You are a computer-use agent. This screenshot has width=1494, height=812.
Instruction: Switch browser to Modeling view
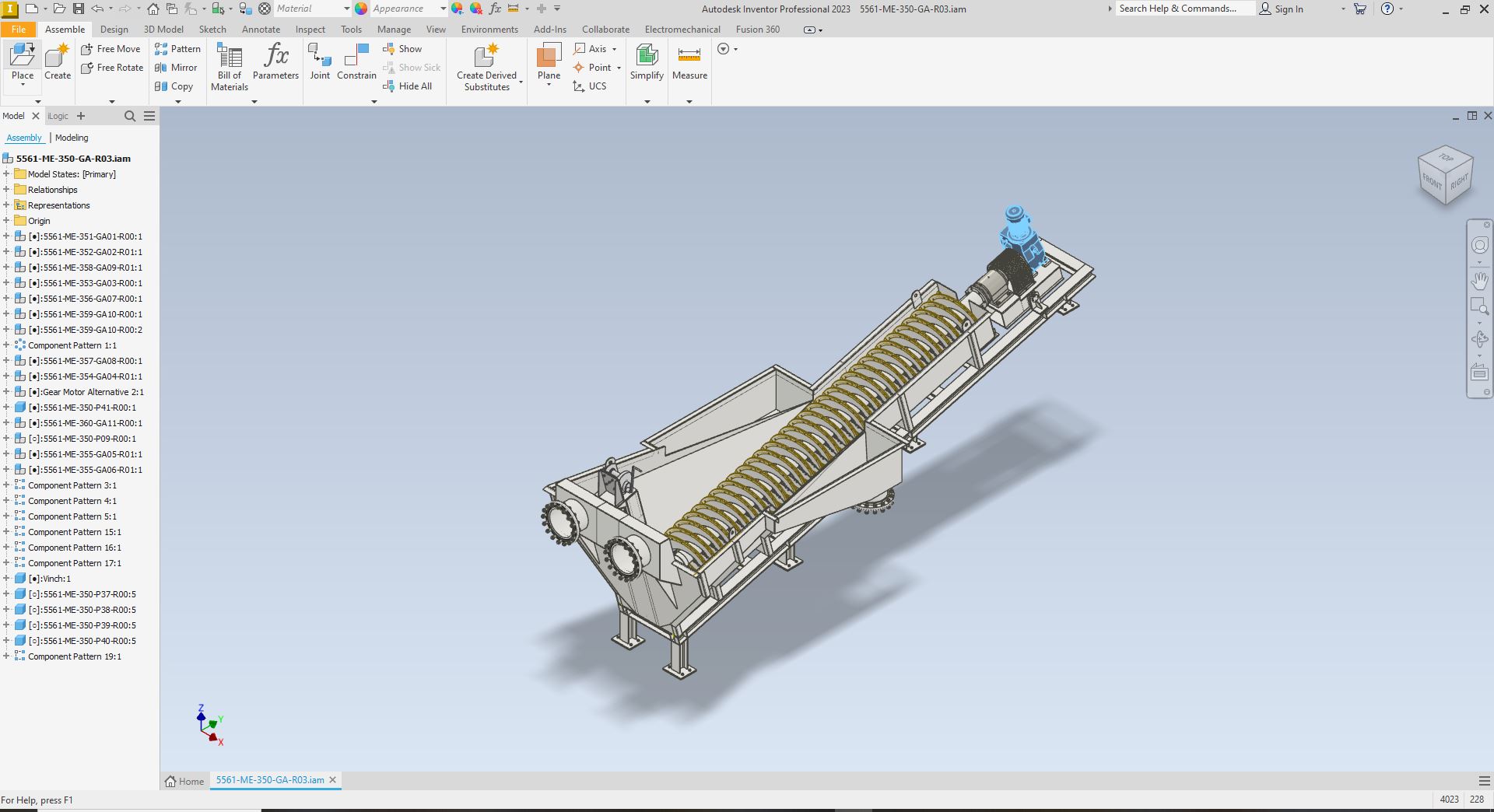[72, 138]
